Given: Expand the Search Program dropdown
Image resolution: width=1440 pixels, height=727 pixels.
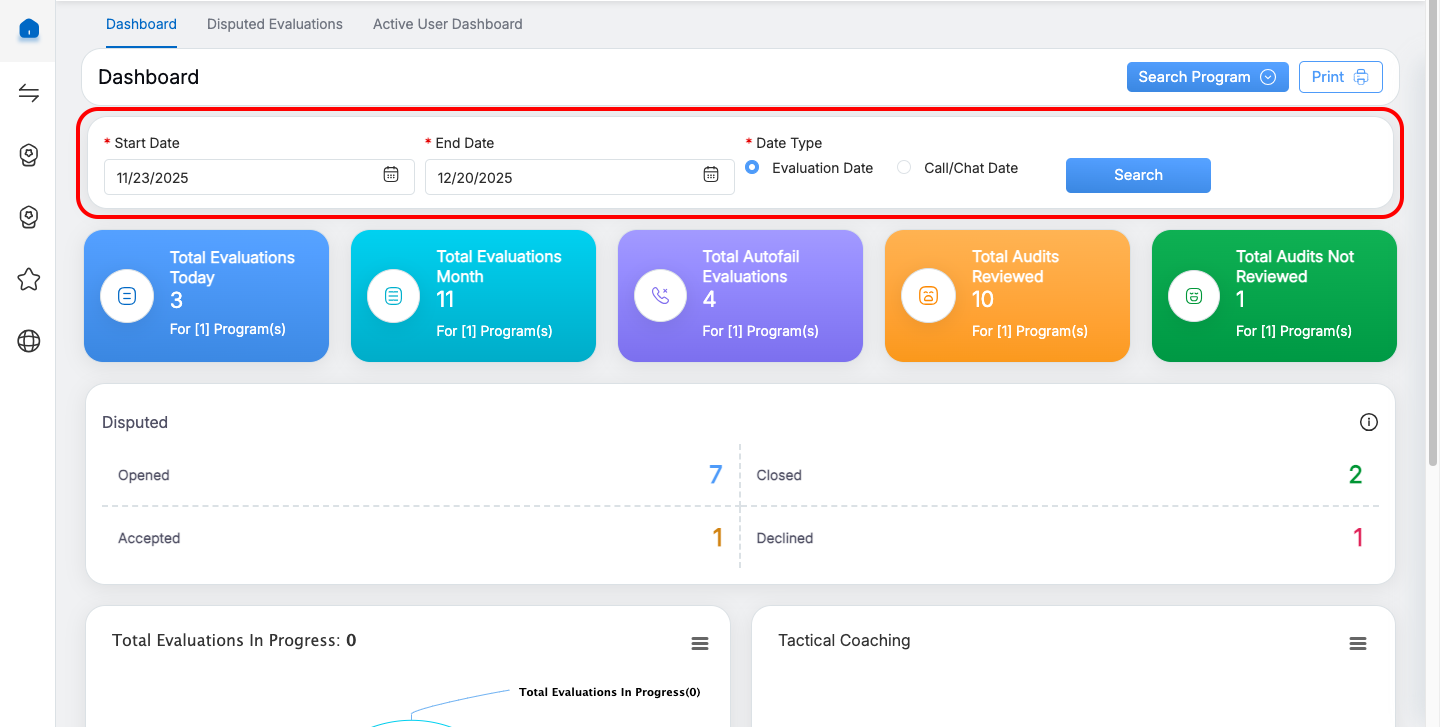Looking at the screenshot, I should pos(1207,77).
